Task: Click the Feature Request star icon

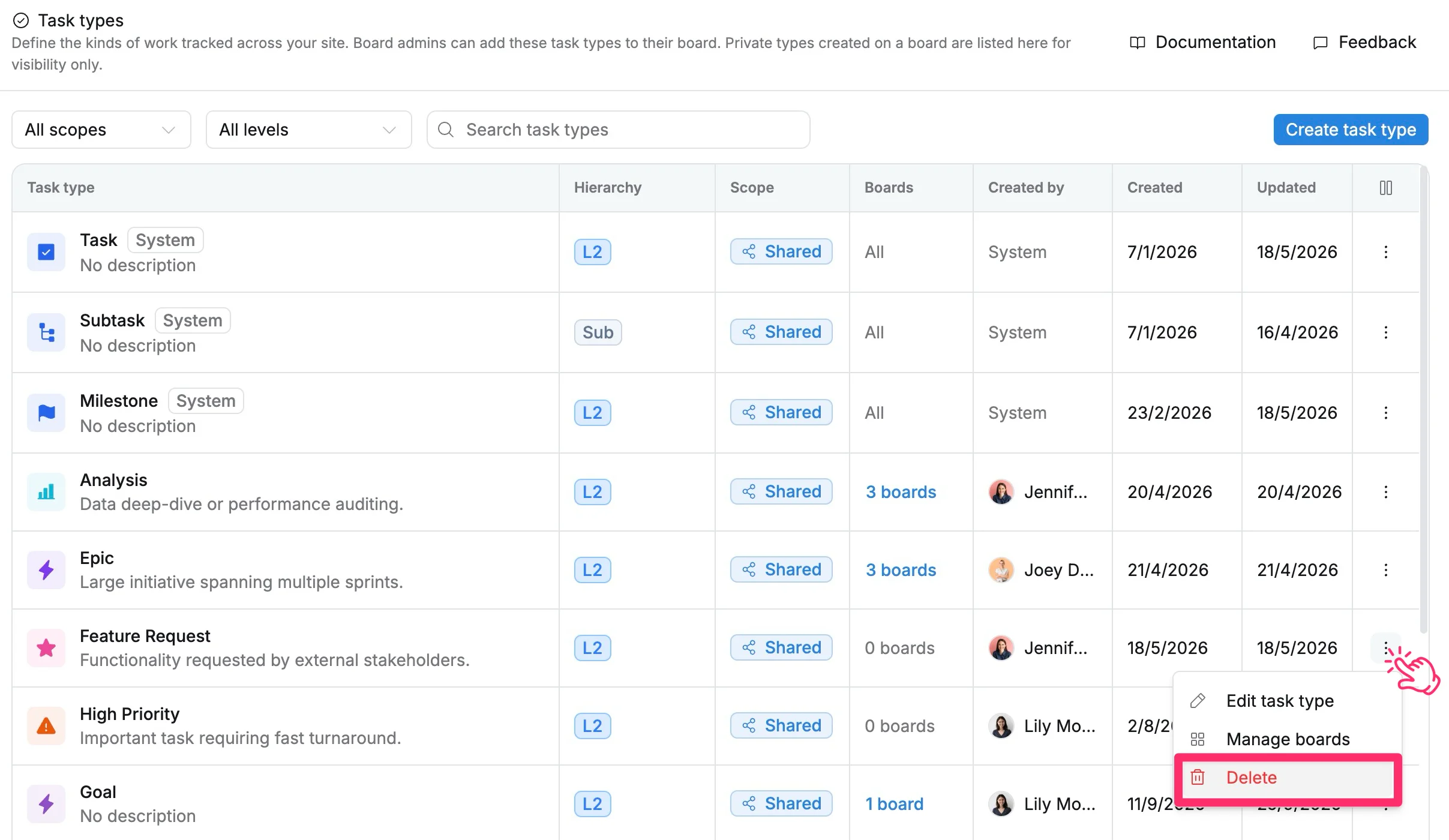Action: [46, 648]
